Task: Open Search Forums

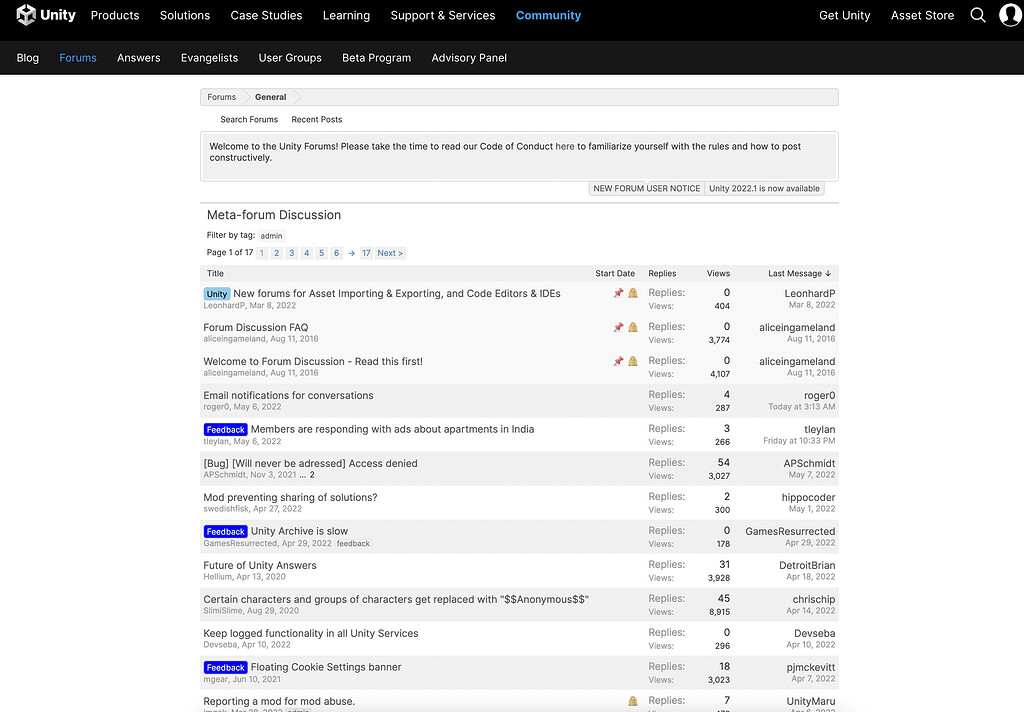Action: click(x=249, y=120)
